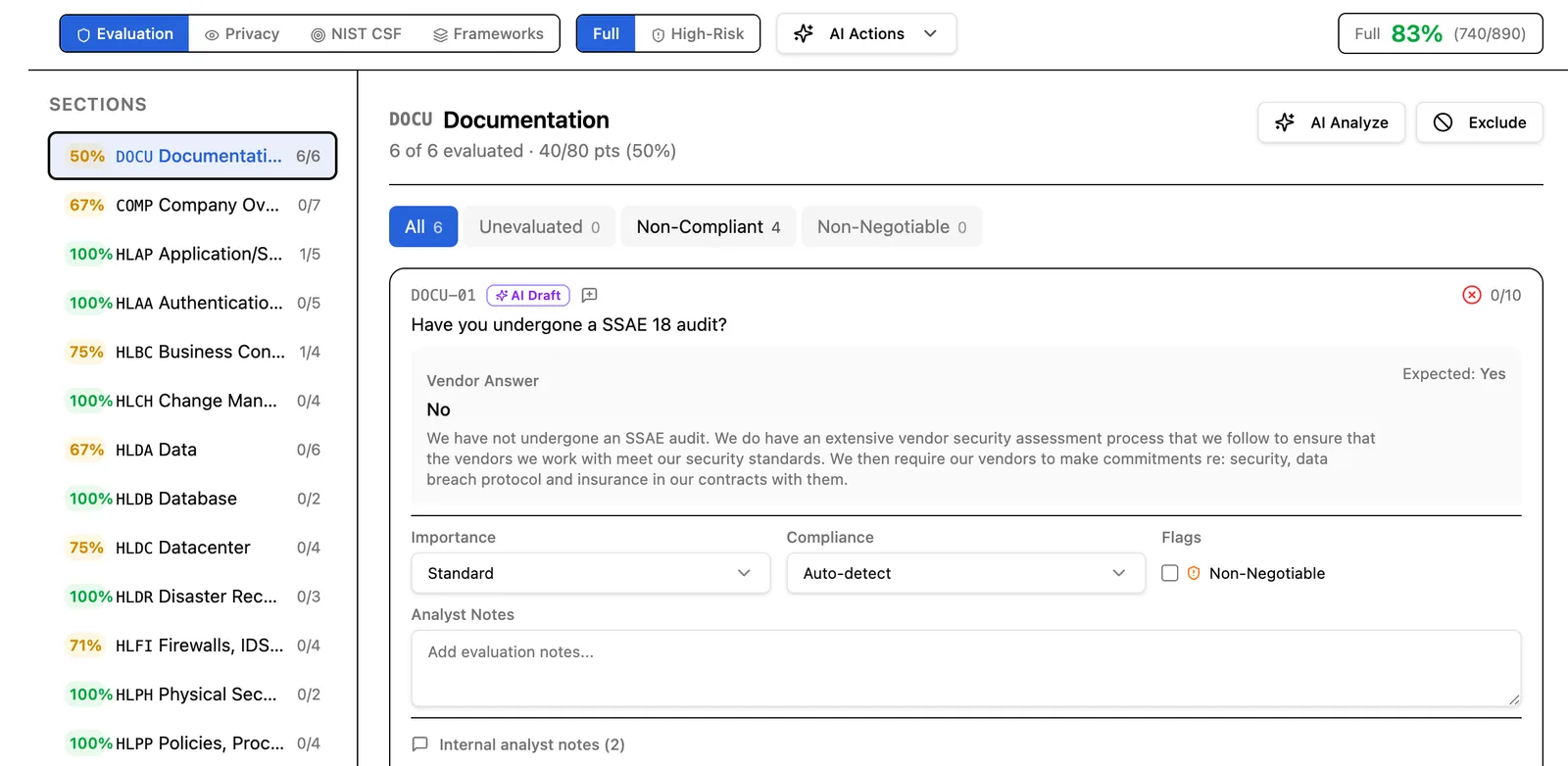Viewport: 1568px width, 766px height.
Task: Select HLAA Authentication section
Action: click(192, 303)
